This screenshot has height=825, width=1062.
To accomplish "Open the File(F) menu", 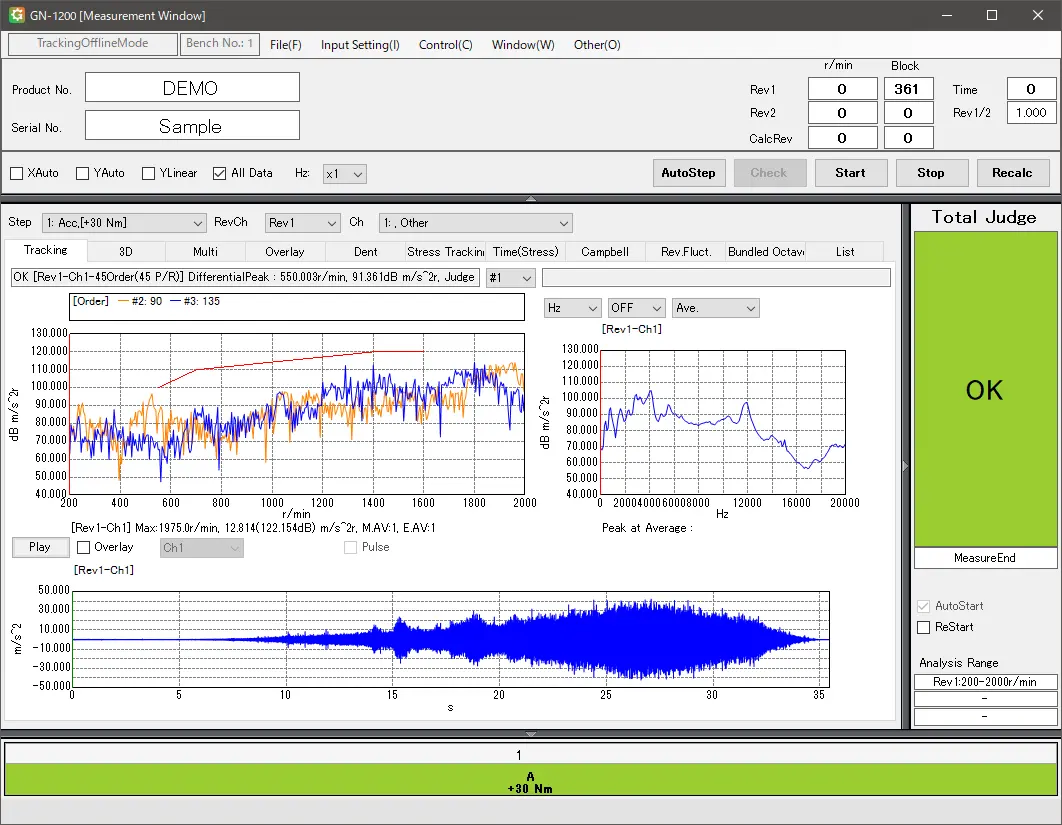I will click(x=286, y=45).
